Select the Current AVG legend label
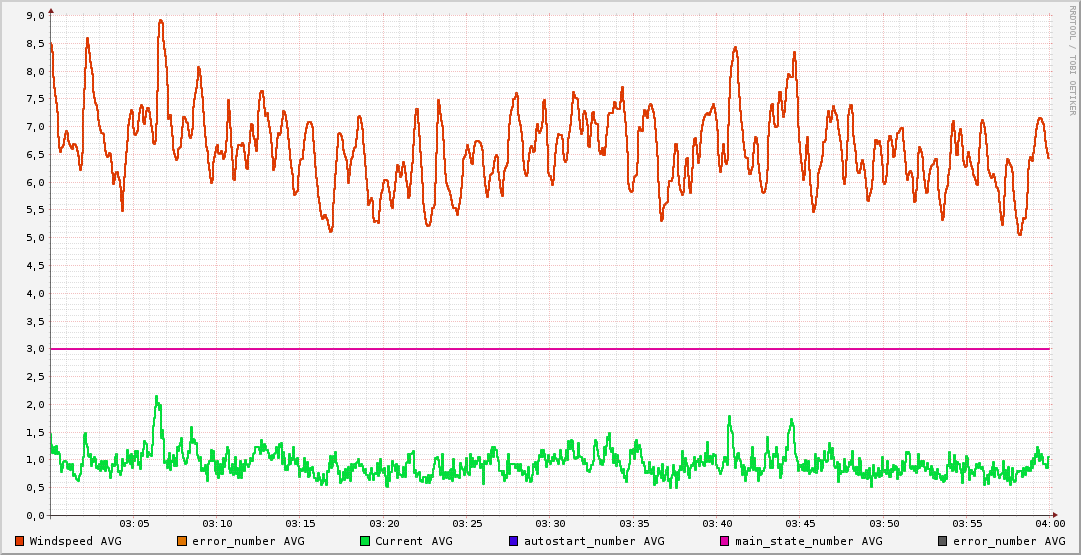 [x=413, y=541]
